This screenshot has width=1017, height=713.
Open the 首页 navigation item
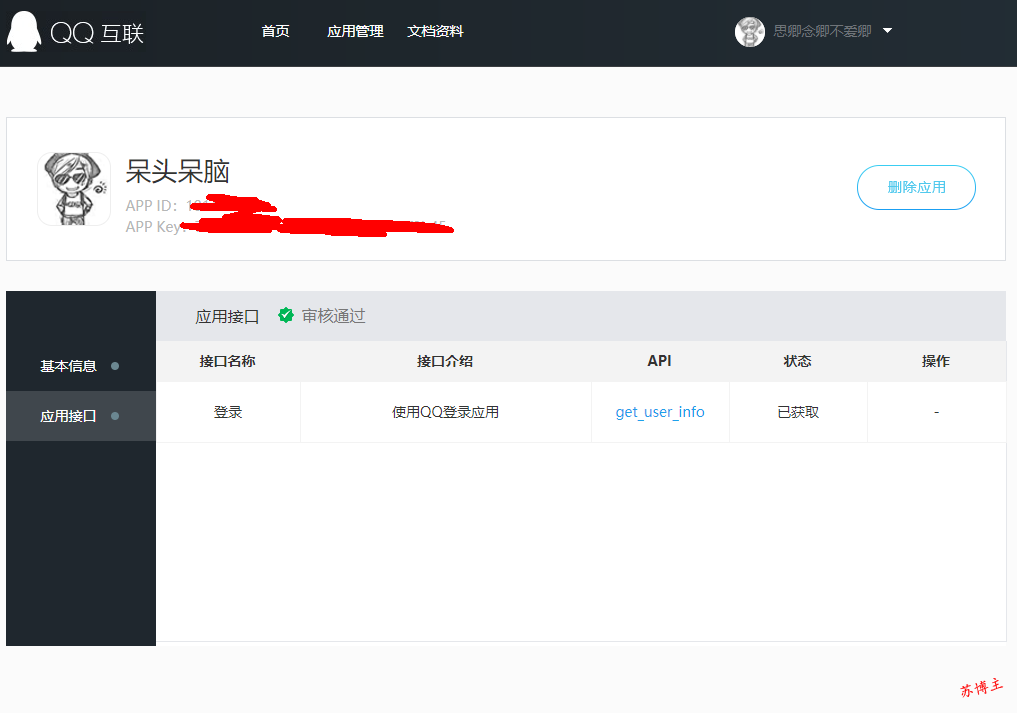[275, 31]
